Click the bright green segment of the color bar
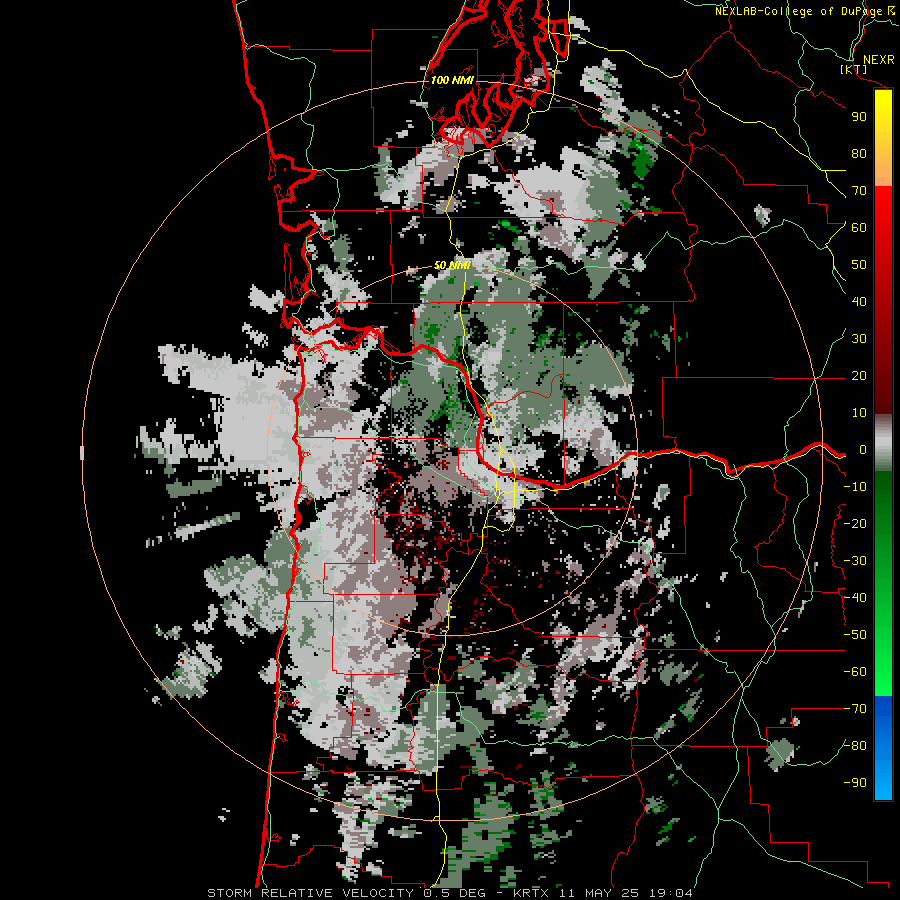 pos(883,660)
